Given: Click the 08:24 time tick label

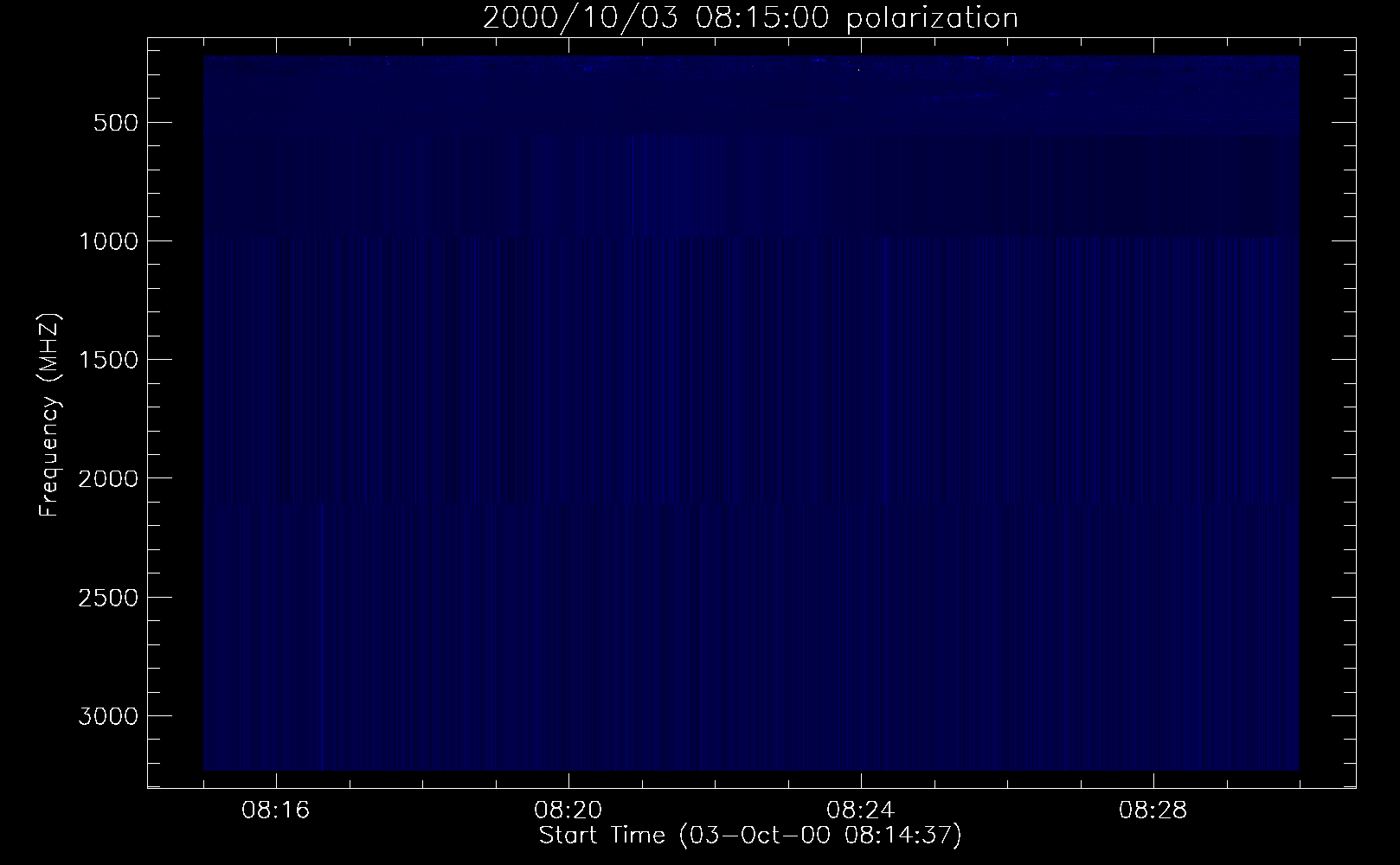Looking at the screenshot, I should click(861, 811).
